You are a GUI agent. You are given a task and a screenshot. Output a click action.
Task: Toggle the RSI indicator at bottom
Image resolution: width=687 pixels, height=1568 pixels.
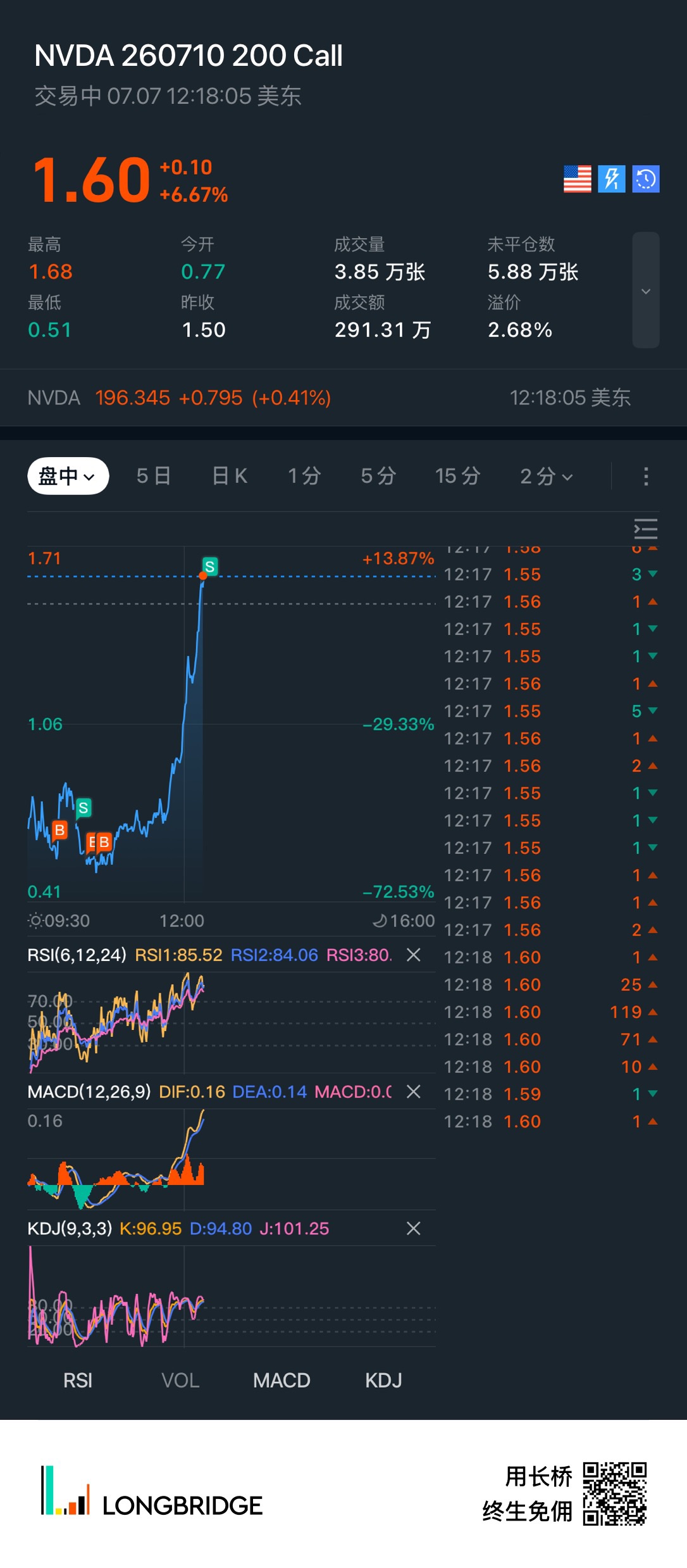78,1381
